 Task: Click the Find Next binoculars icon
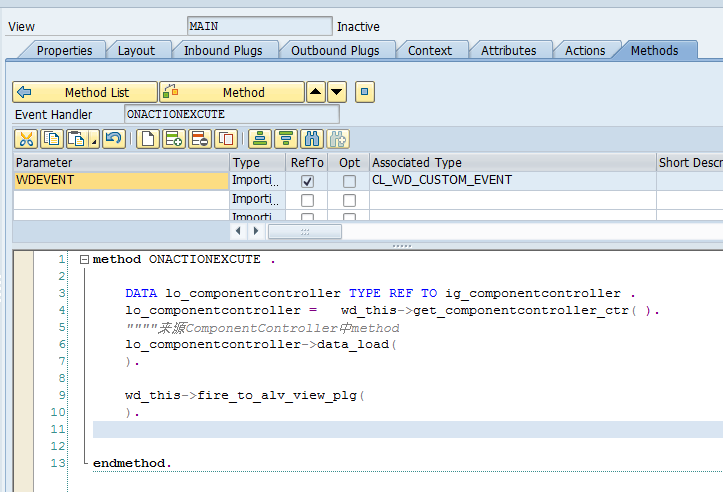tap(338, 139)
